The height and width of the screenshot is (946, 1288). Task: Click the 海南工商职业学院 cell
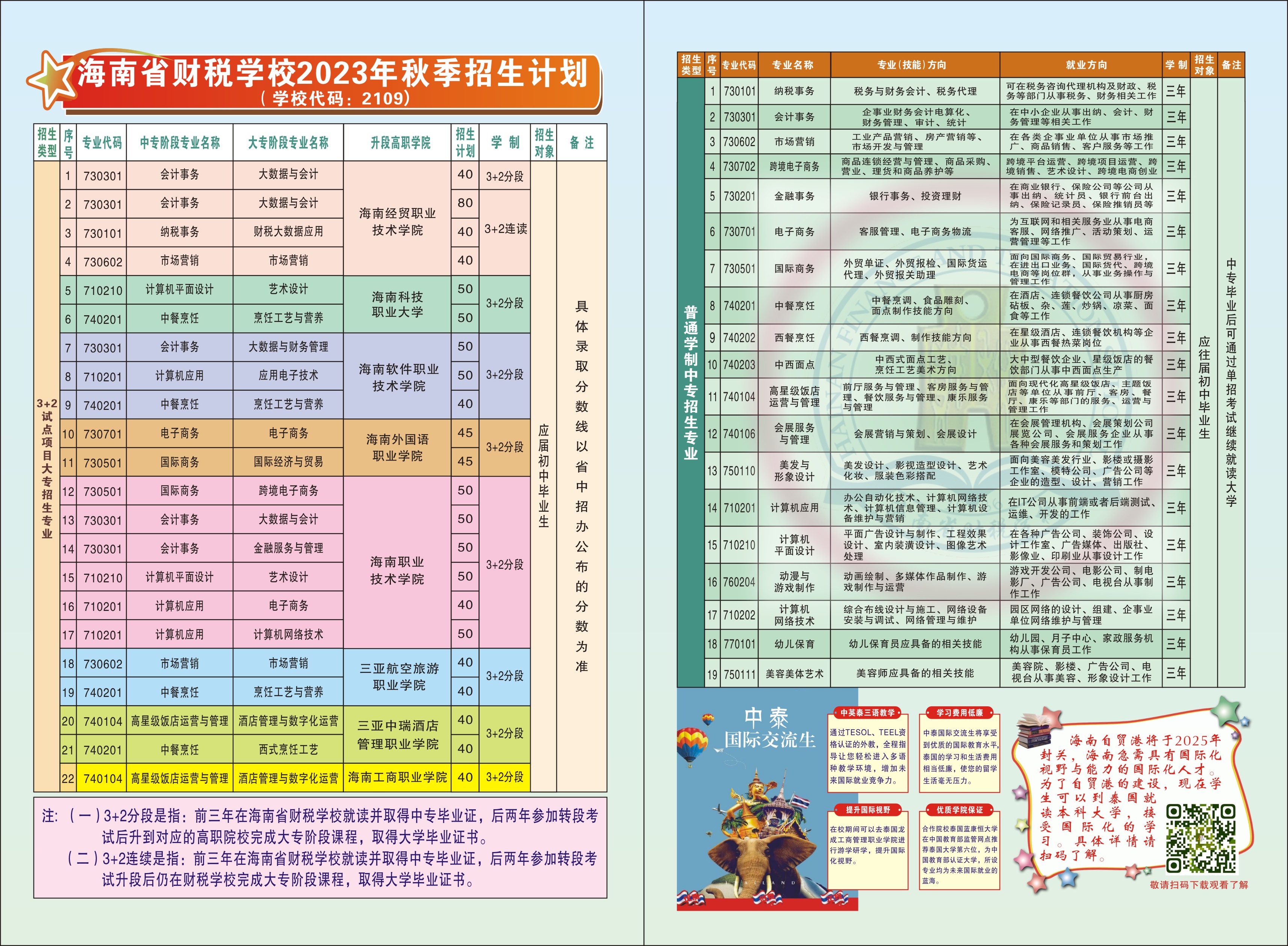tap(398, 777)
